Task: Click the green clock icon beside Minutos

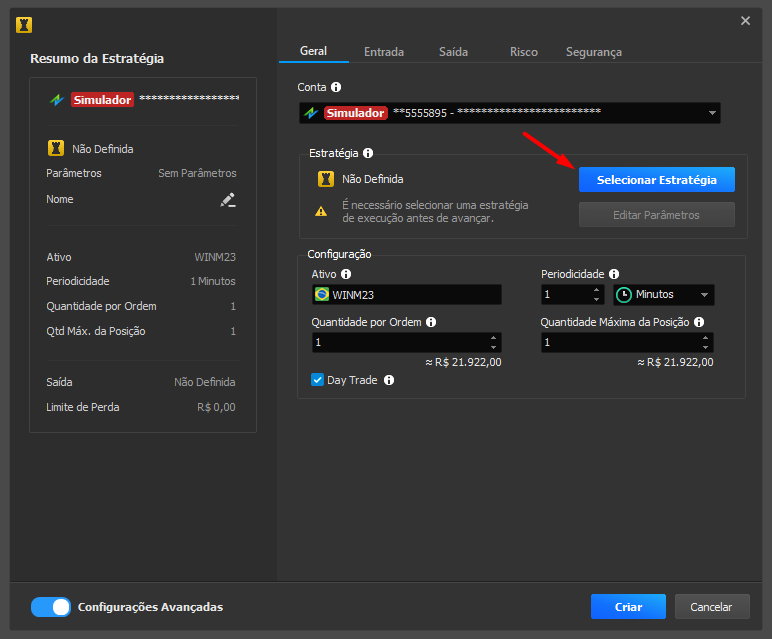Action: tap(624, 295)
